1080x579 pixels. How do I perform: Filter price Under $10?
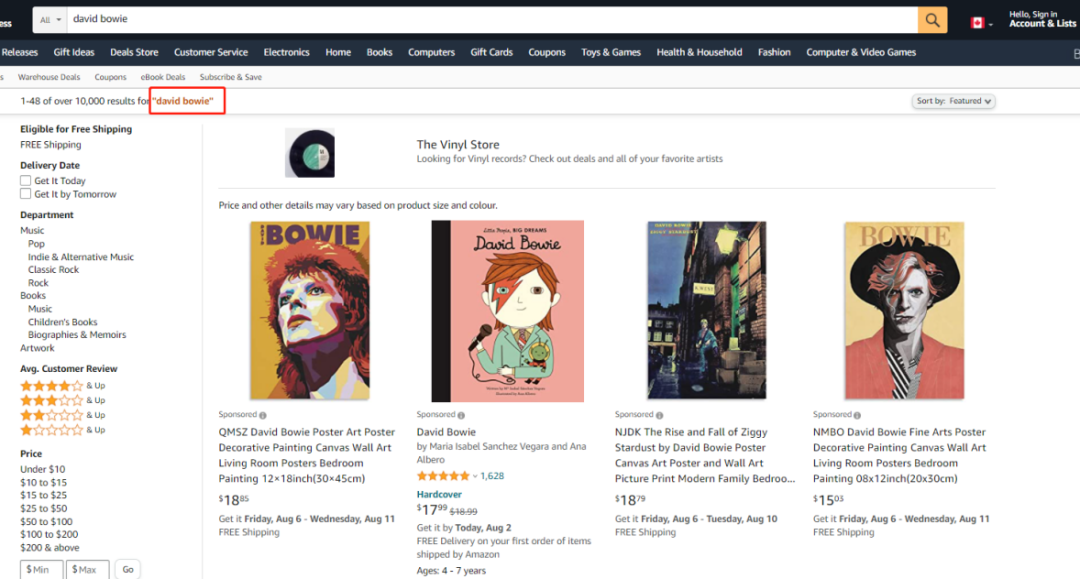[x=42, y=470]
